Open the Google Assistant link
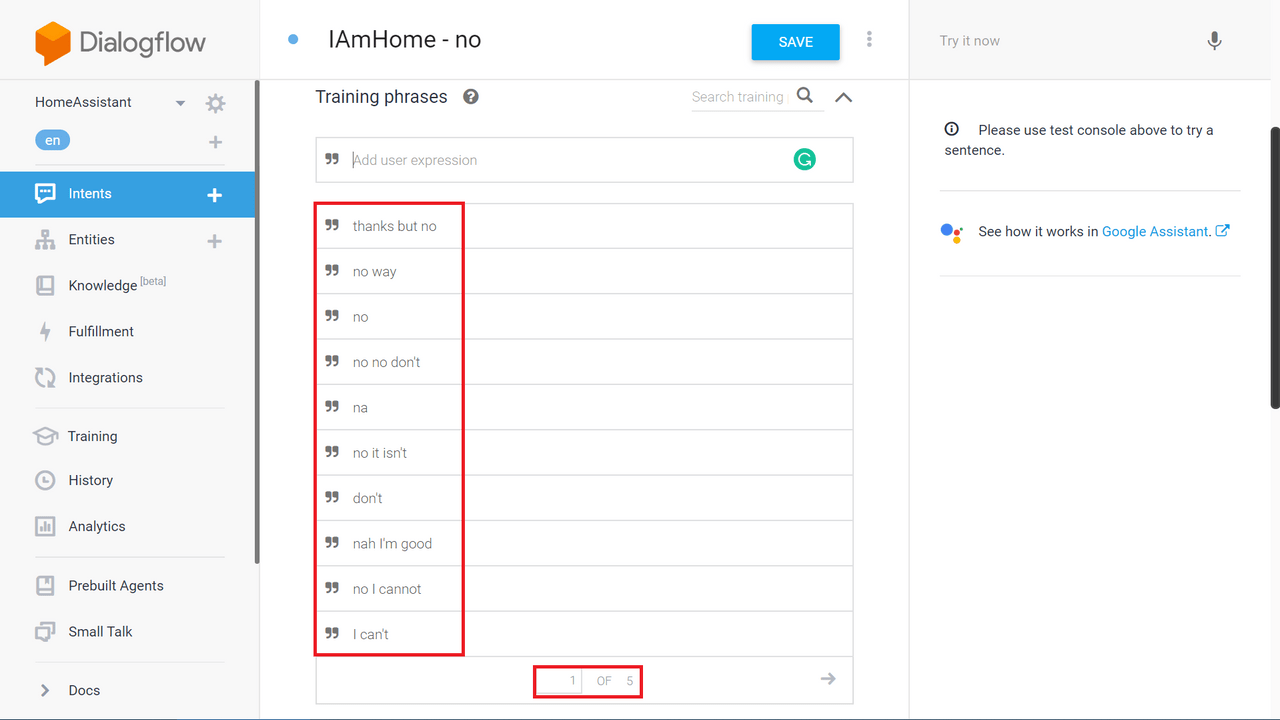1280x720 pixels. pyautogui.click(x=1157, y=231)
